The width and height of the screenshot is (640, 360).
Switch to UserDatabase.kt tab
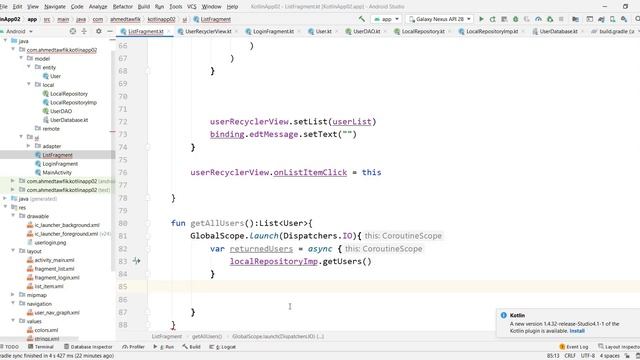pos(558,31)
